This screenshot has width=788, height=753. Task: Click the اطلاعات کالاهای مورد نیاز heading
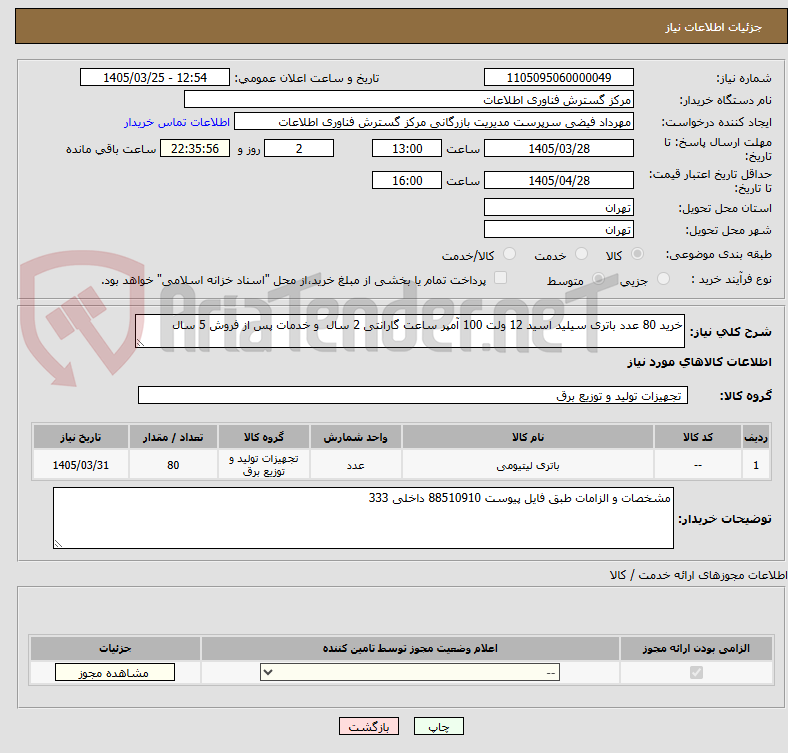(699, 362)
